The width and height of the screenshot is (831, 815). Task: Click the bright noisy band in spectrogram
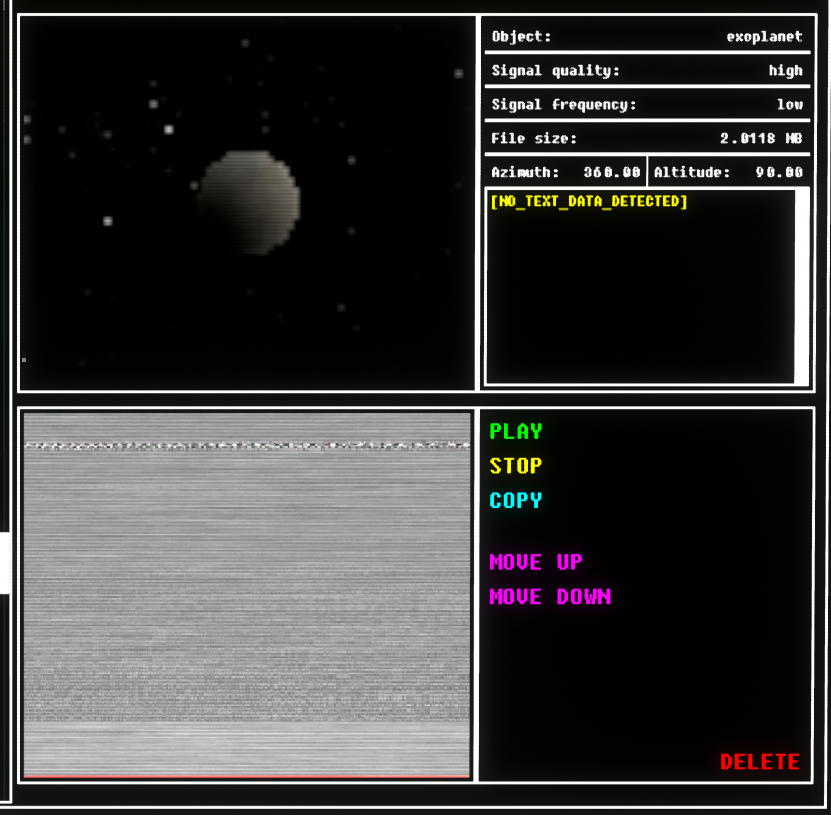[246, 445]
